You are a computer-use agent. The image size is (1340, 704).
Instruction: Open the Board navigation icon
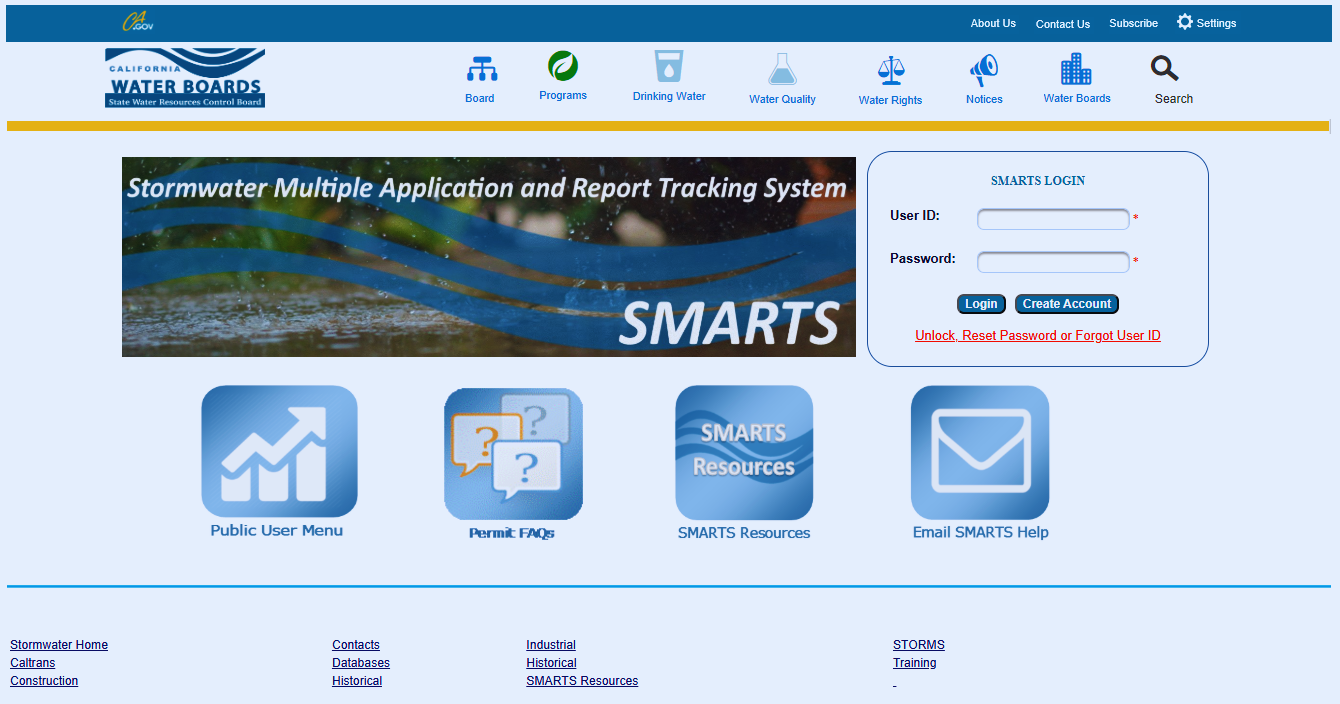click(x=482, y=69)
